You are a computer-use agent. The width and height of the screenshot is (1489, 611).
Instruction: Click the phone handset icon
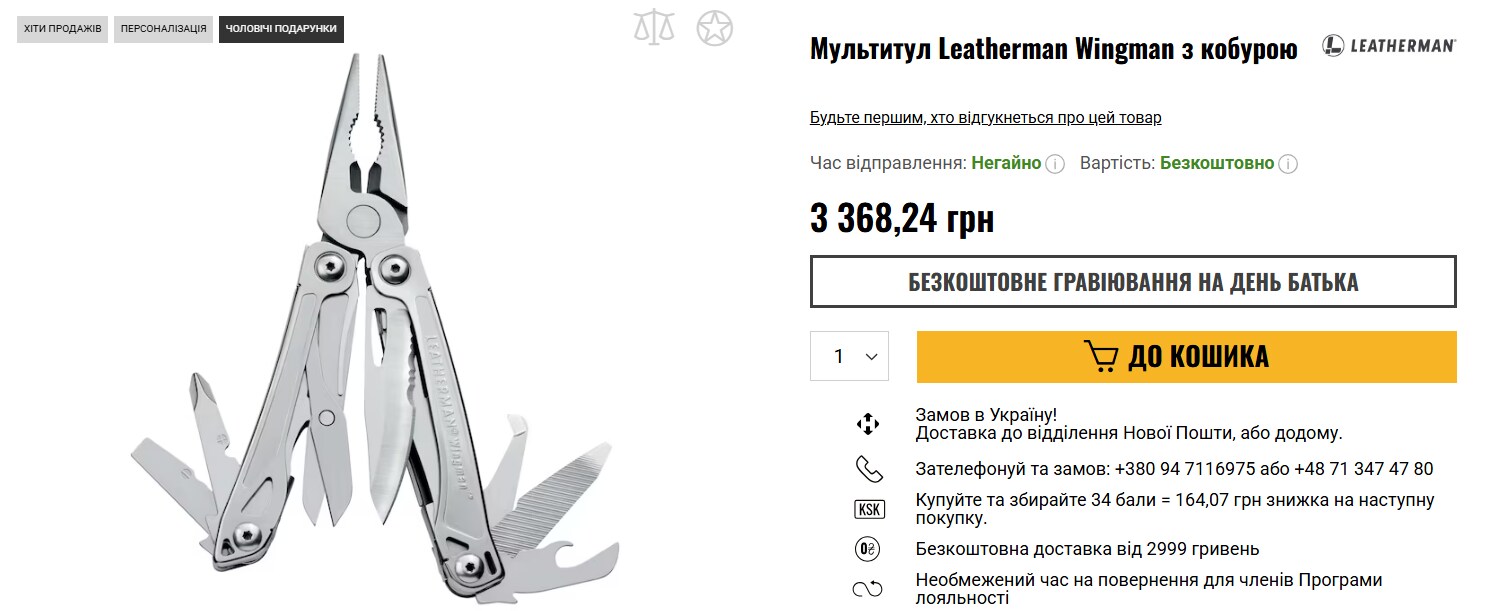[x=868, y=469]
